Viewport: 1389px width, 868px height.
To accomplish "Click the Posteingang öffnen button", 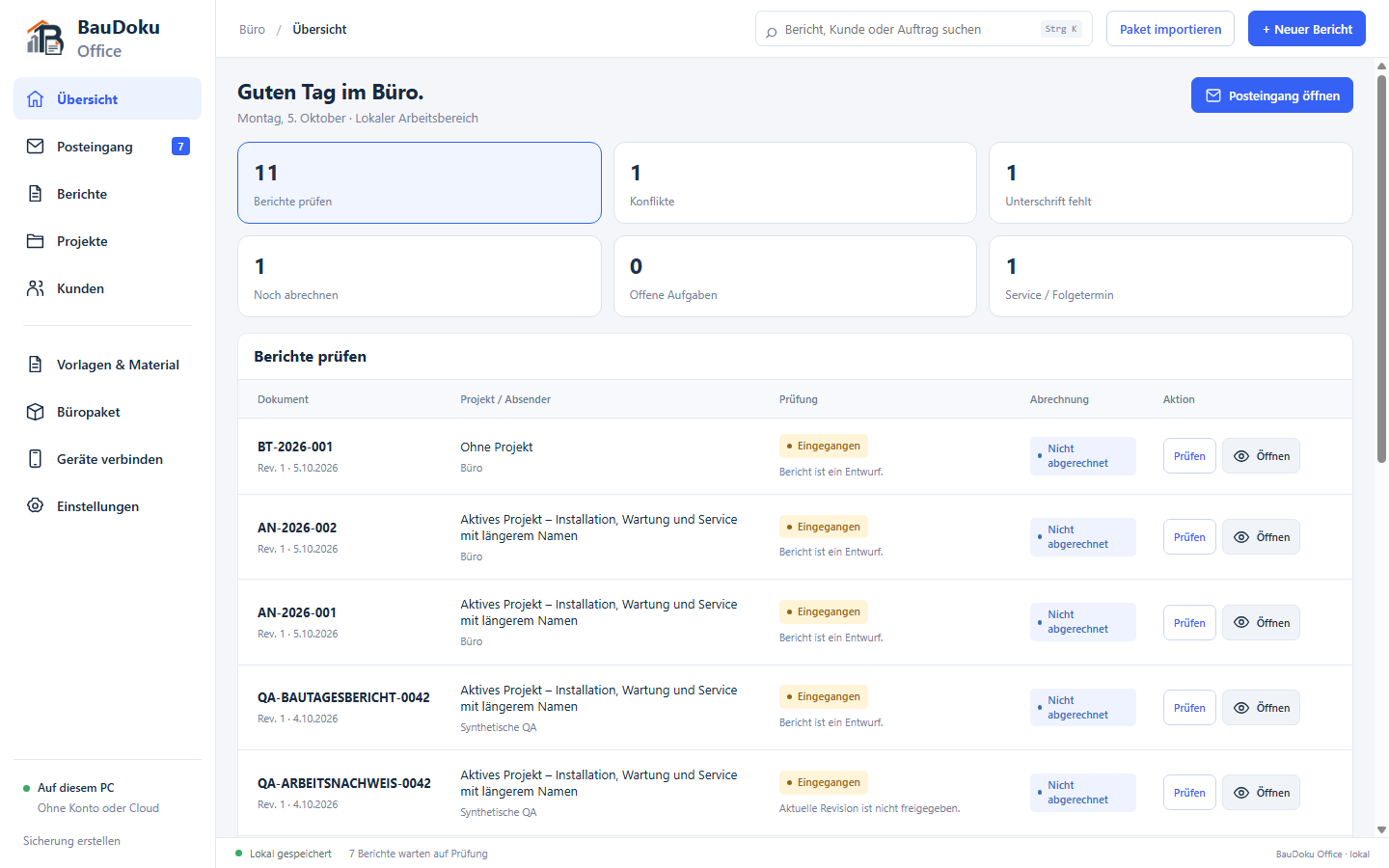I will [x=1272, y=95].
